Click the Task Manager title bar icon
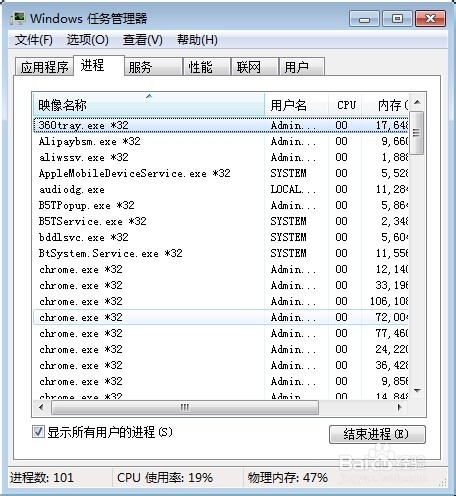 [17, 18]
